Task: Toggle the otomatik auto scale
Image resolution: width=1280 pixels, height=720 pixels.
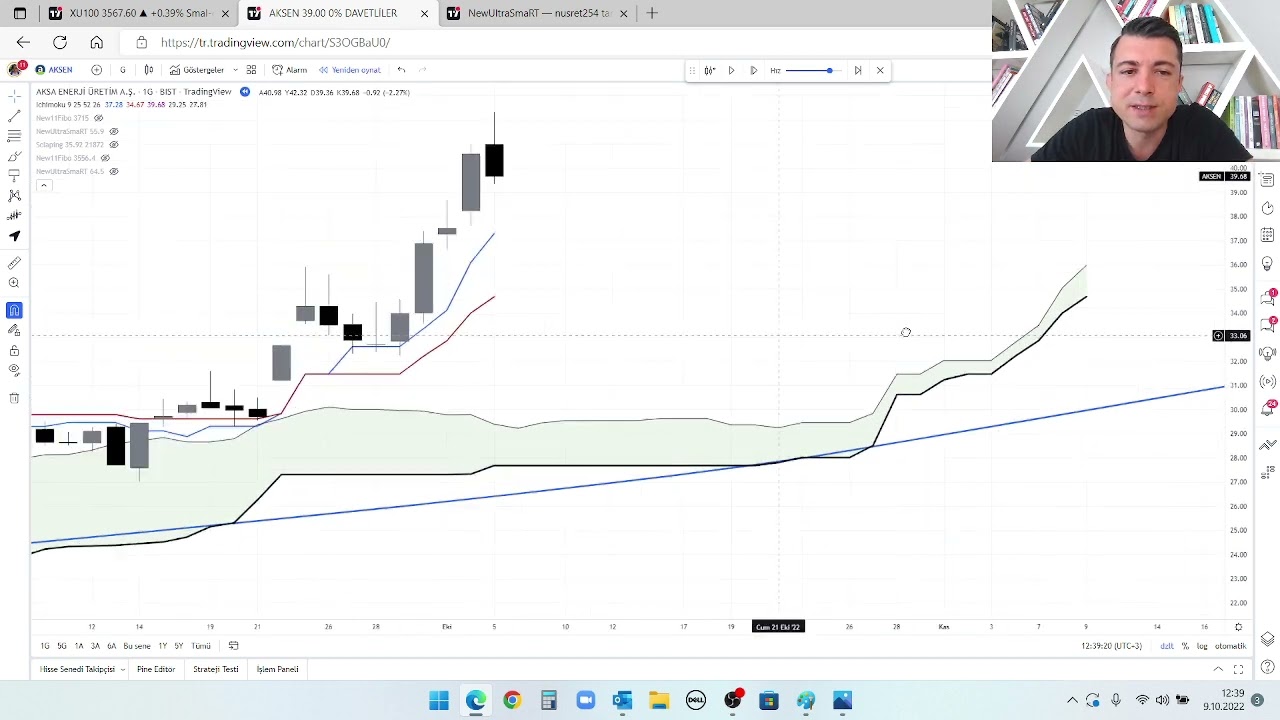Action: tap(1230, 646)
